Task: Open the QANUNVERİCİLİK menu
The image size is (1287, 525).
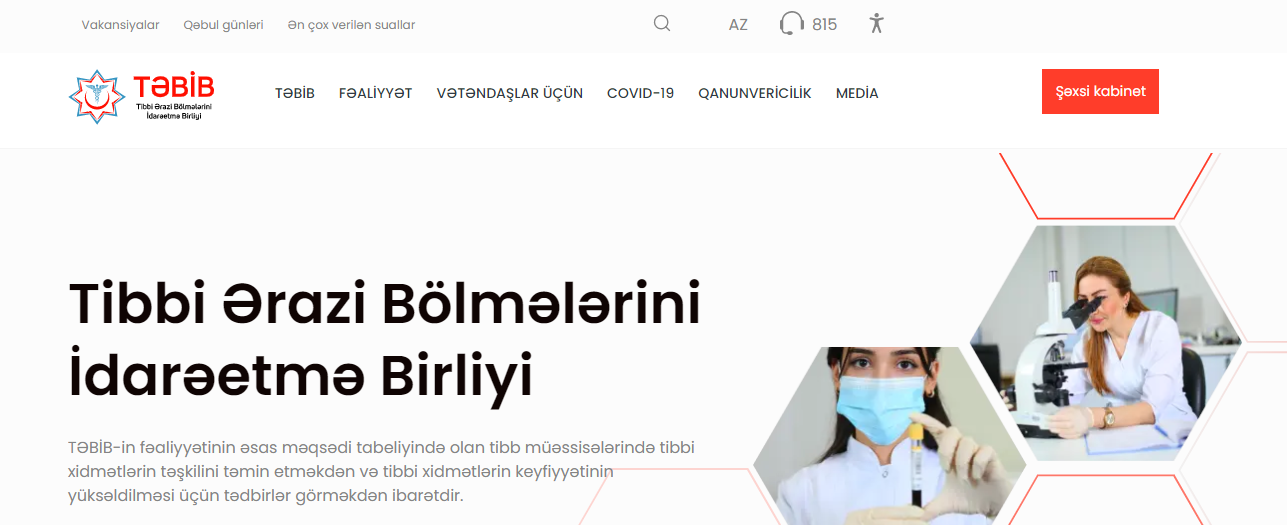Action: coord(755,93)
